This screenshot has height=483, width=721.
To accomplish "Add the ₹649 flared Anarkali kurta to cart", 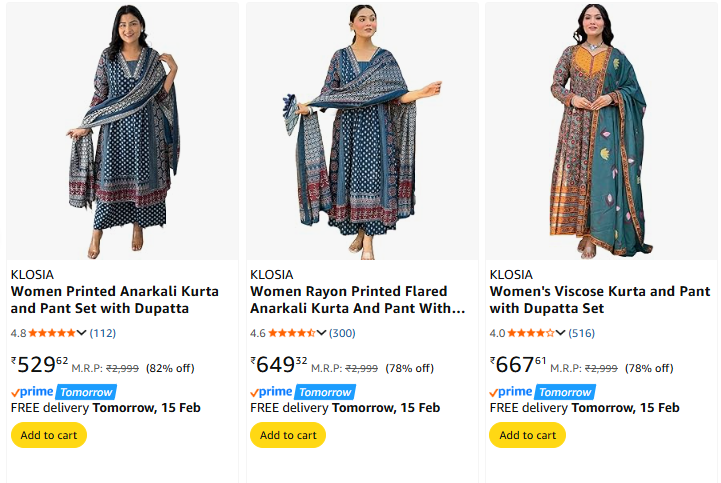I will point(288,435).
